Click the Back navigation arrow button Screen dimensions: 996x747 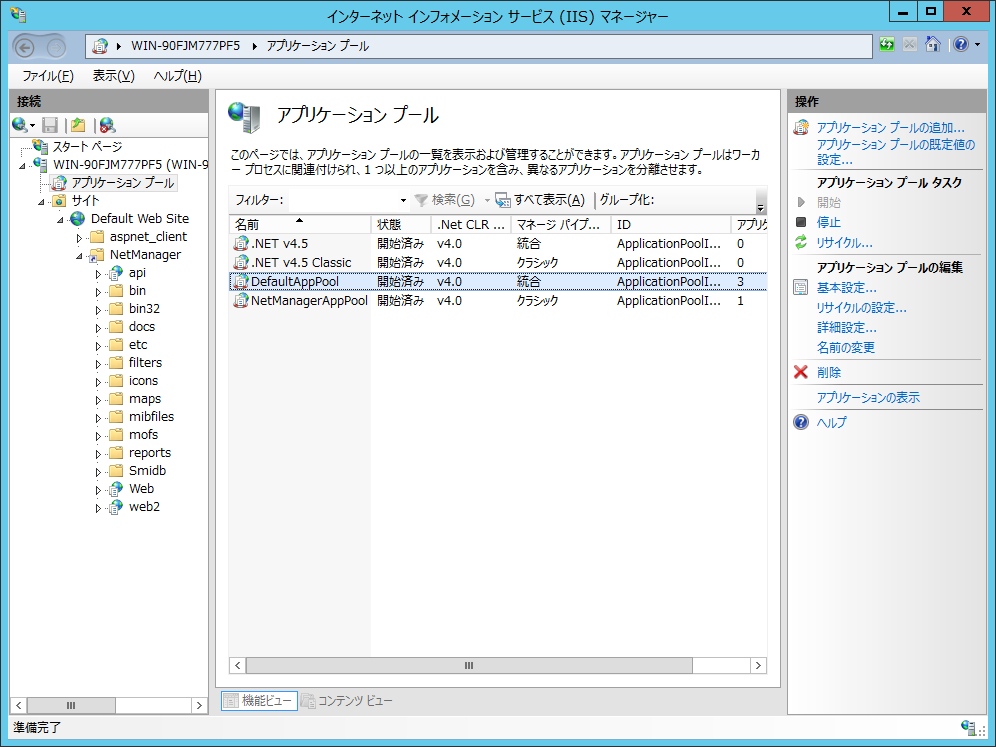[x=25, y=46]
